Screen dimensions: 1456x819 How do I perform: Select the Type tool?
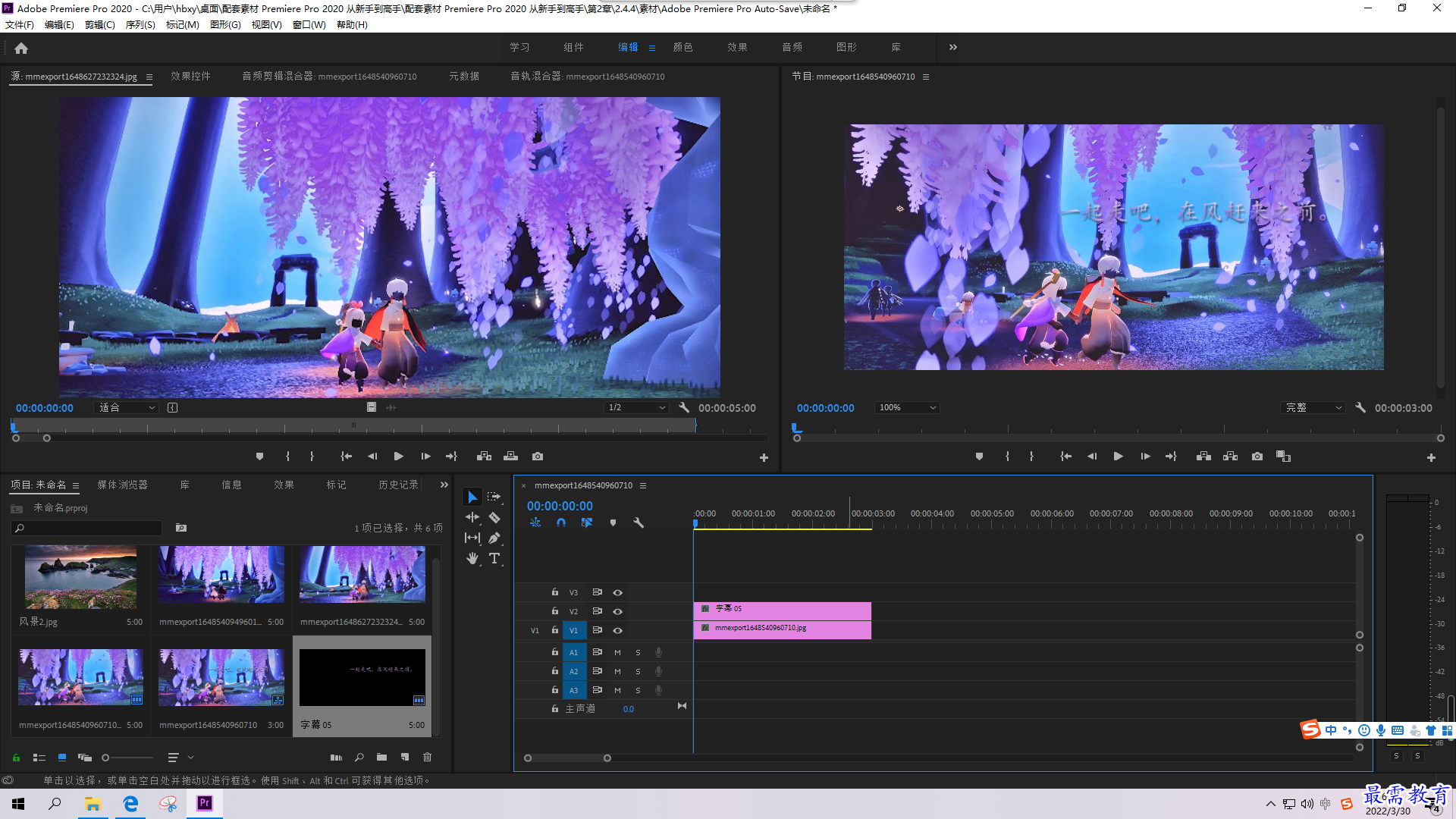(x=494, y=558)
